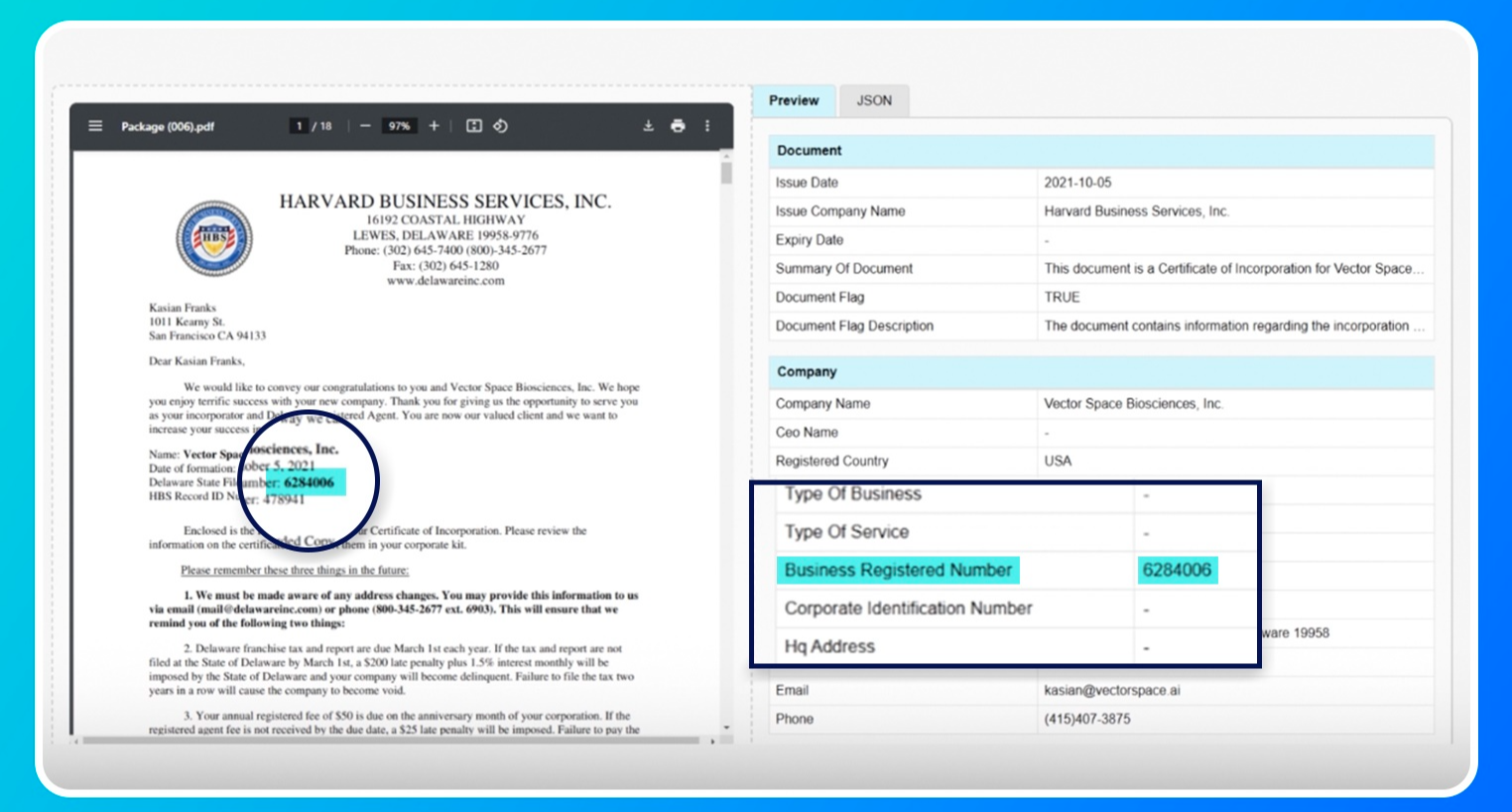Click the Document section header

1101,151
